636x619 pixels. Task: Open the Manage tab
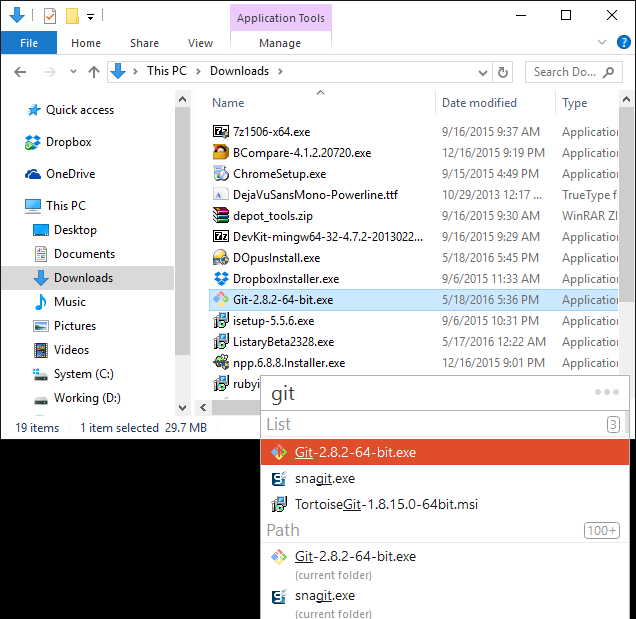280,43
